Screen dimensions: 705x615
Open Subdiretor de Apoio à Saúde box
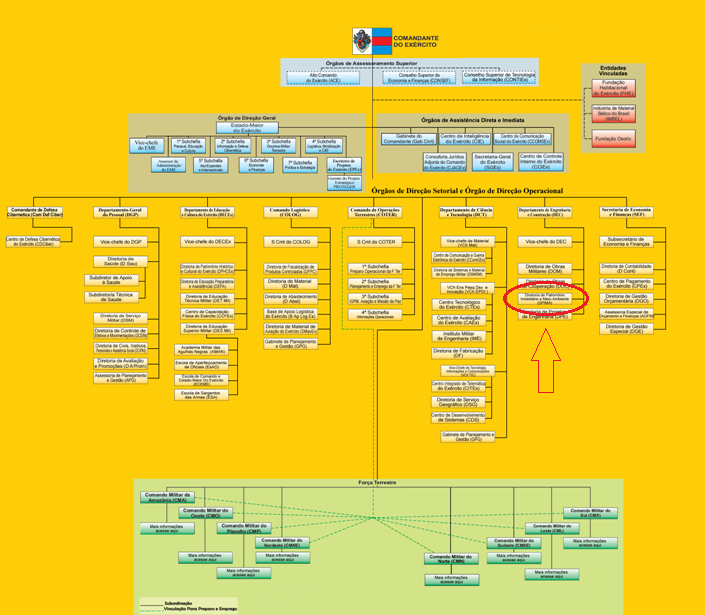pos(111,280)
